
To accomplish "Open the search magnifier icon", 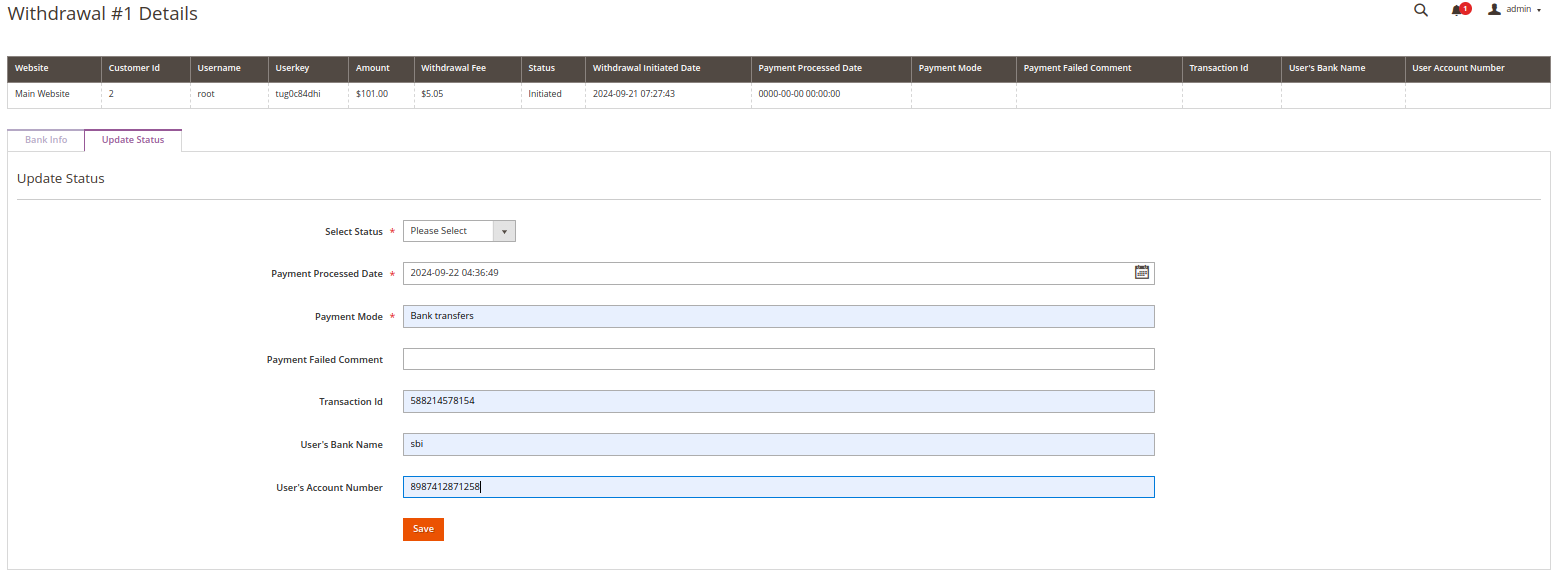I will (1421, 10).
